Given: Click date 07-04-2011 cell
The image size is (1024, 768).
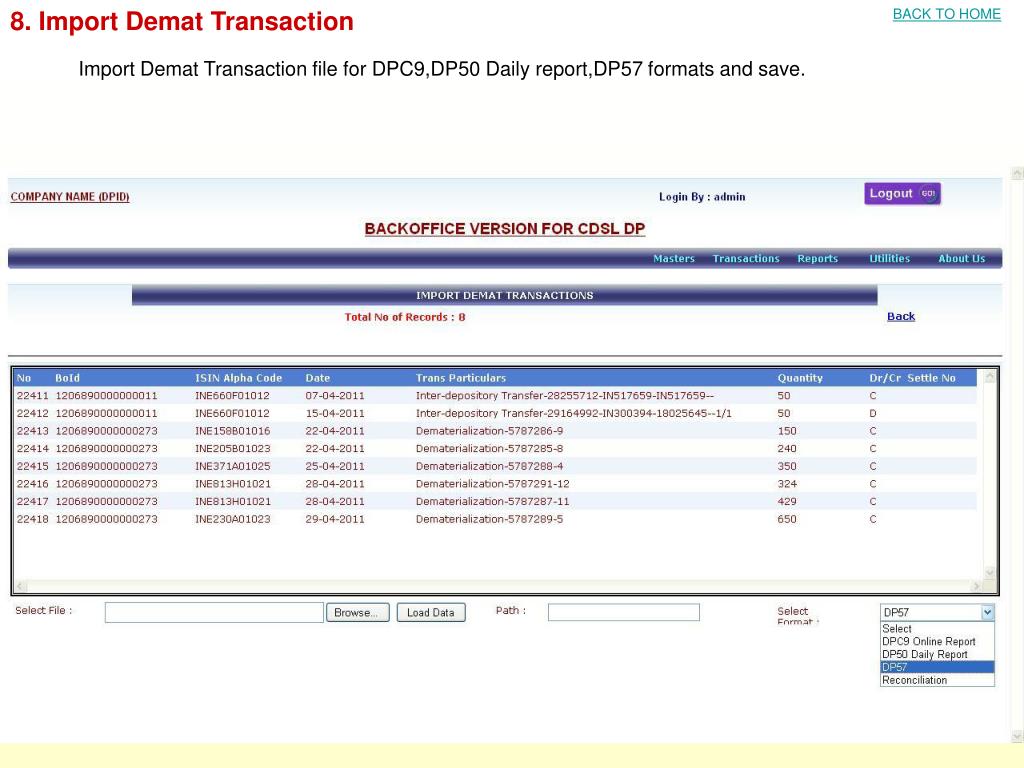Looking at the screenshot, I should click(335, 396).
